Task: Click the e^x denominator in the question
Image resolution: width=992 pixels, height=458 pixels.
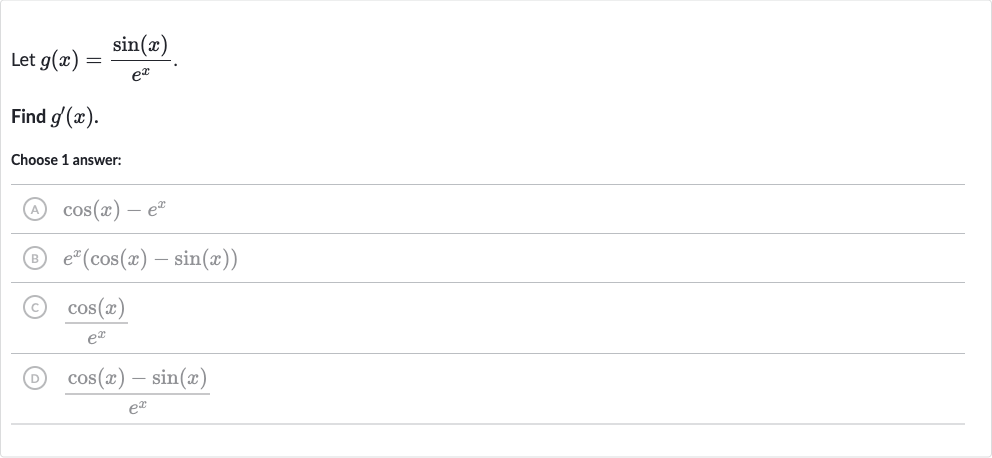Action: 140,75
